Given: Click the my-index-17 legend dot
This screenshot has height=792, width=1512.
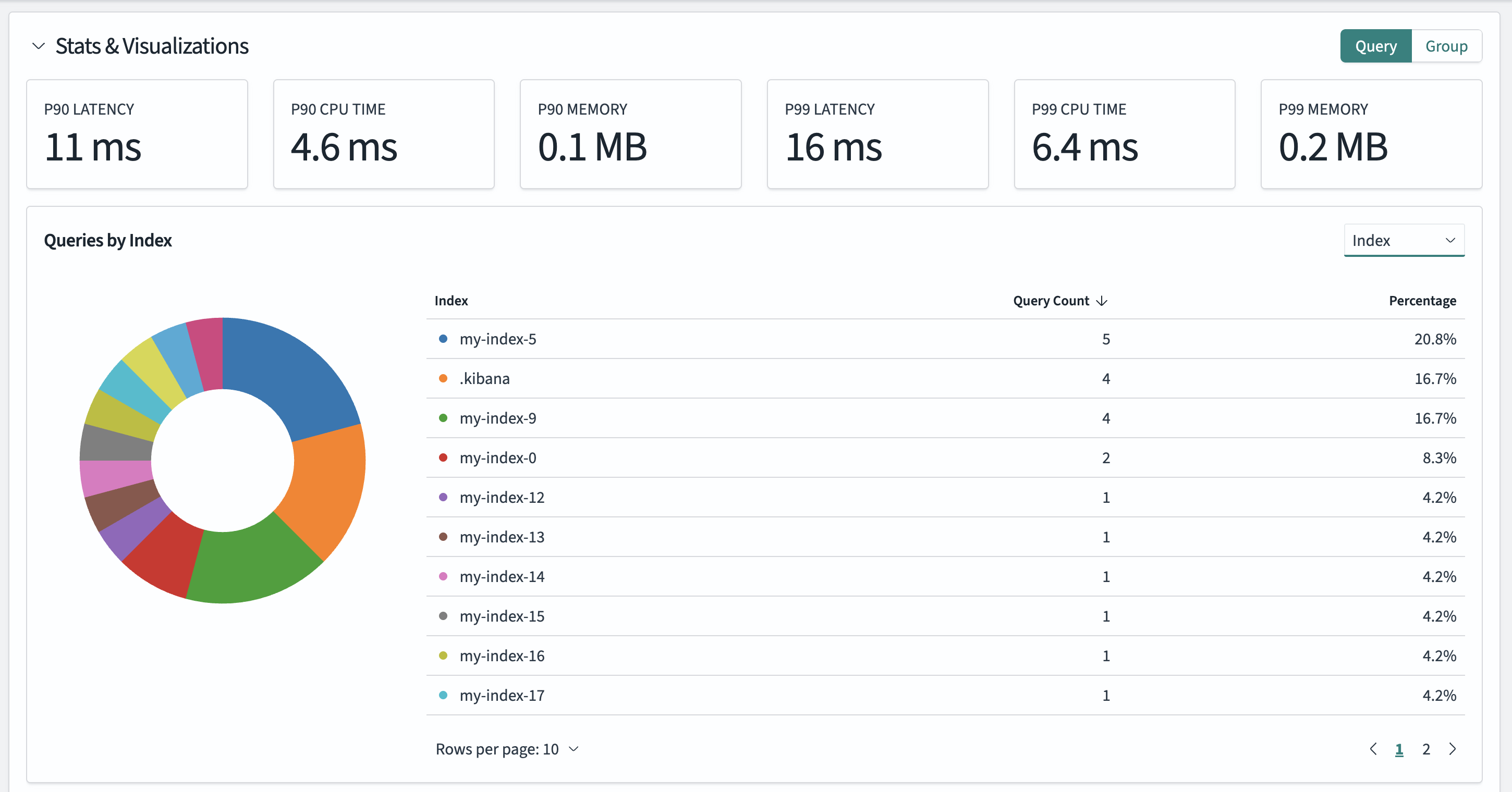Looking at the screenshot, I should click(x=442, y=695).
